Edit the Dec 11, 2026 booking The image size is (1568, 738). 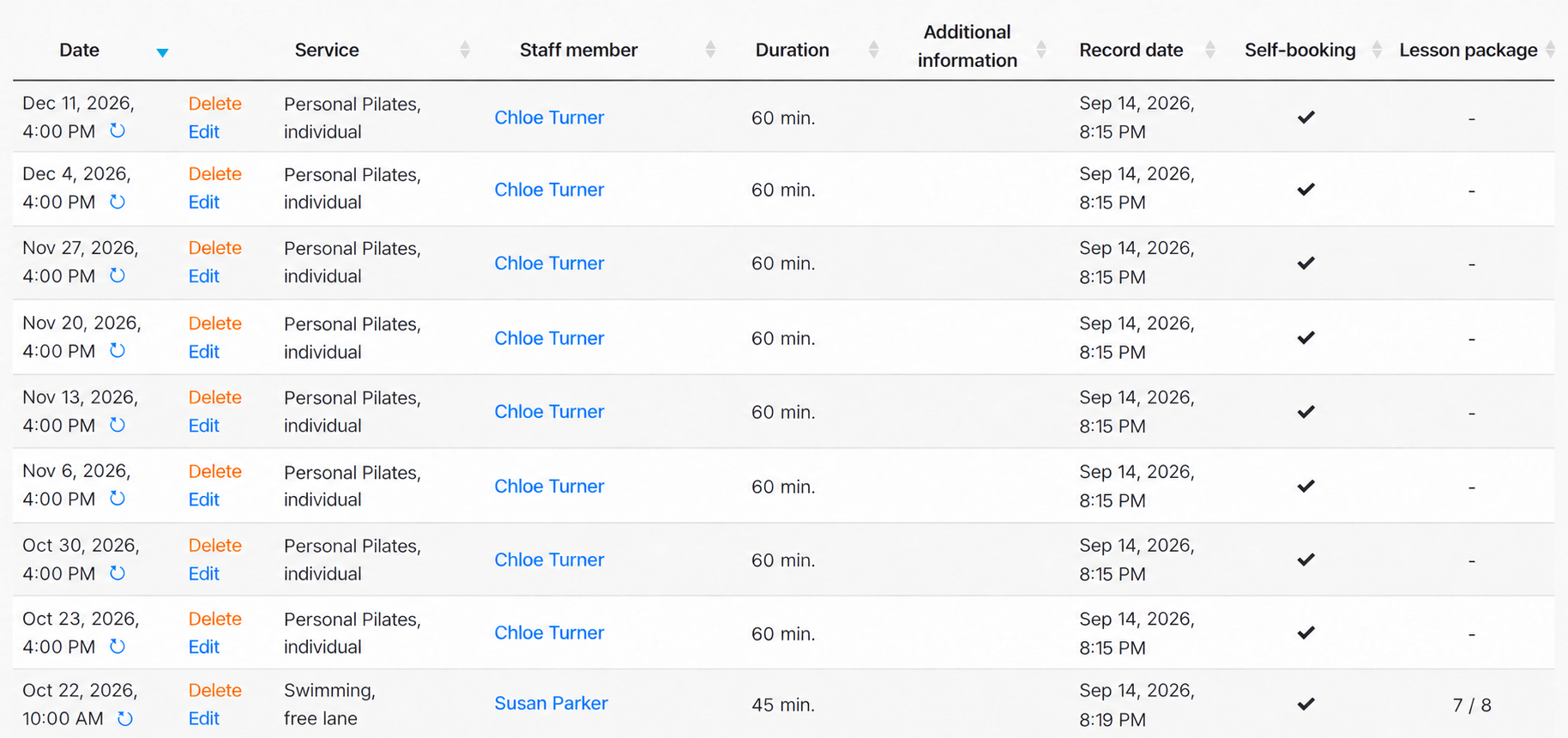(204, 132)
